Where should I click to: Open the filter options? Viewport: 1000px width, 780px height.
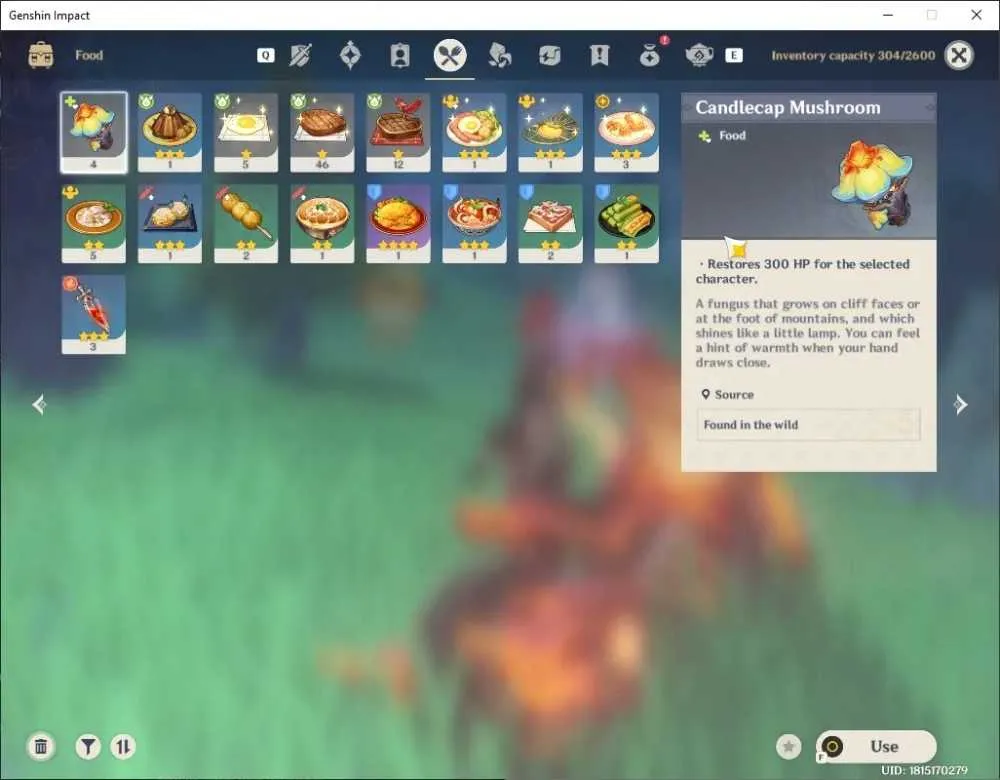[x=88, y=746]
